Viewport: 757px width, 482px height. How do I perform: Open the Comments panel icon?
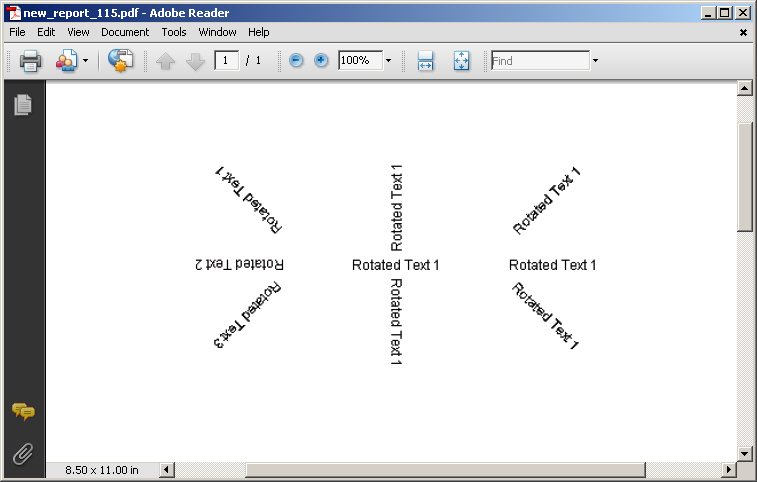pos(23,411)
